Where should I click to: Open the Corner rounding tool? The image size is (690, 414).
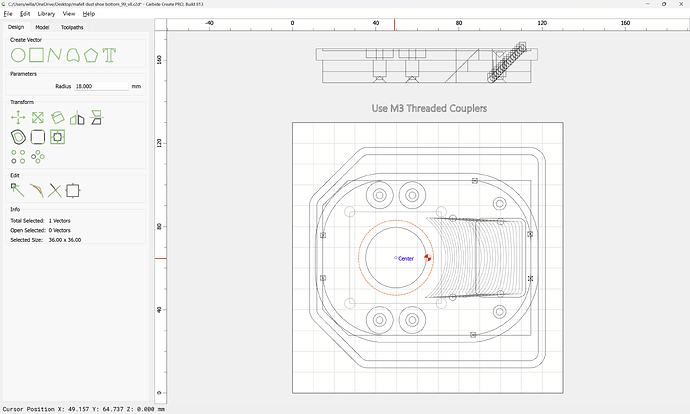click(38, 137)
